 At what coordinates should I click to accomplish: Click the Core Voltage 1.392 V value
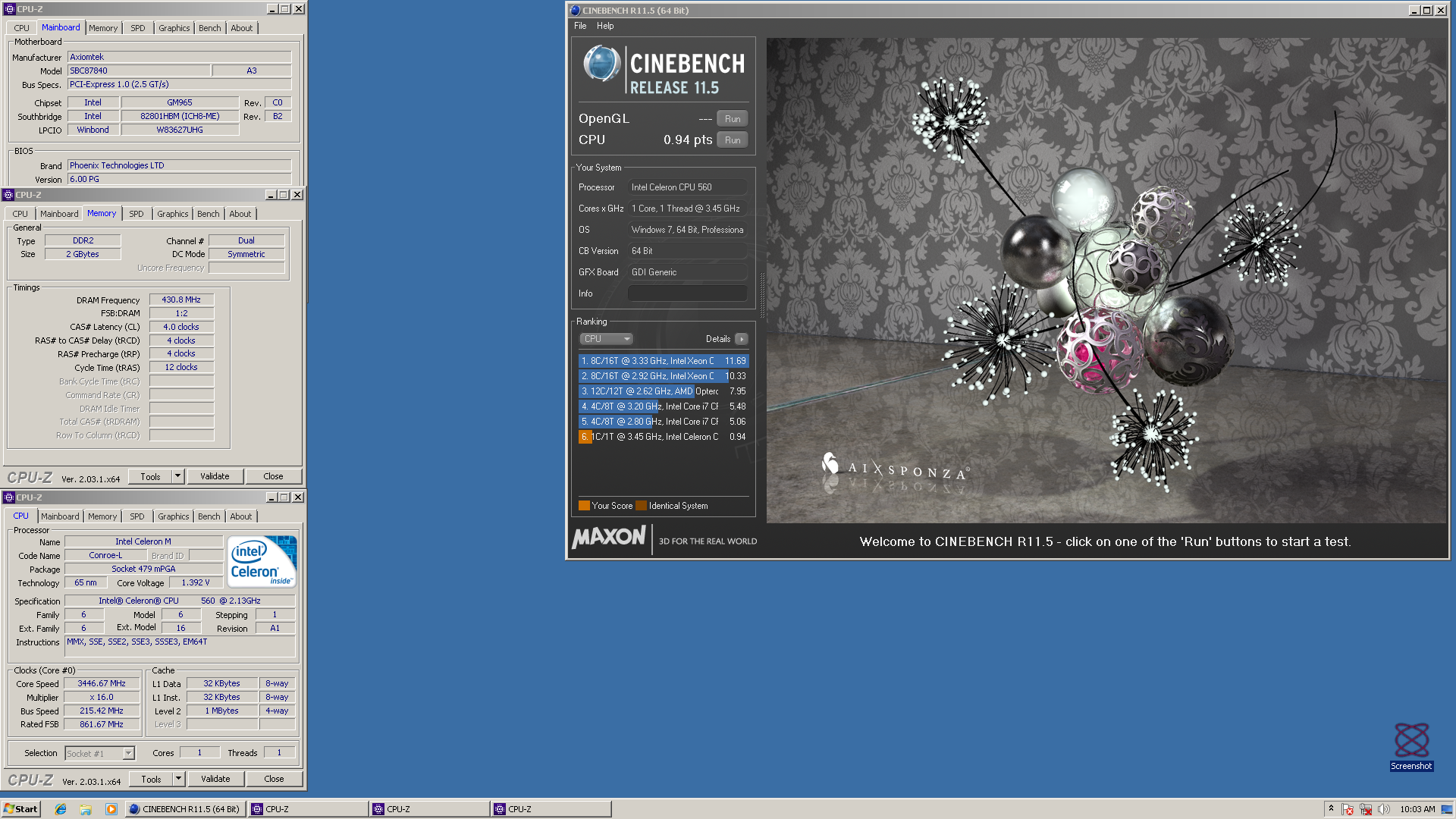click(196, 582)
